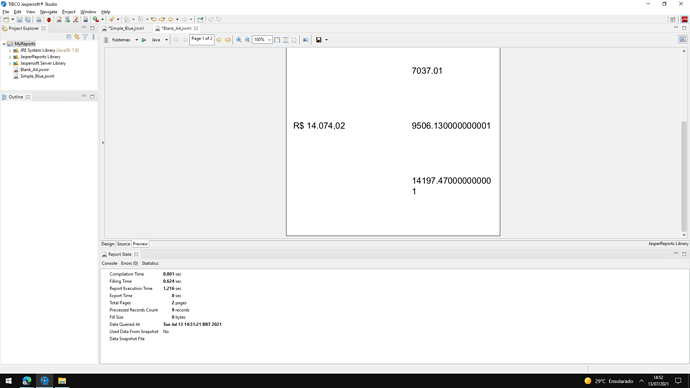Screen dimensions: 690x388
Task: Switch to the Design tab
Action: tap(108, 244)
